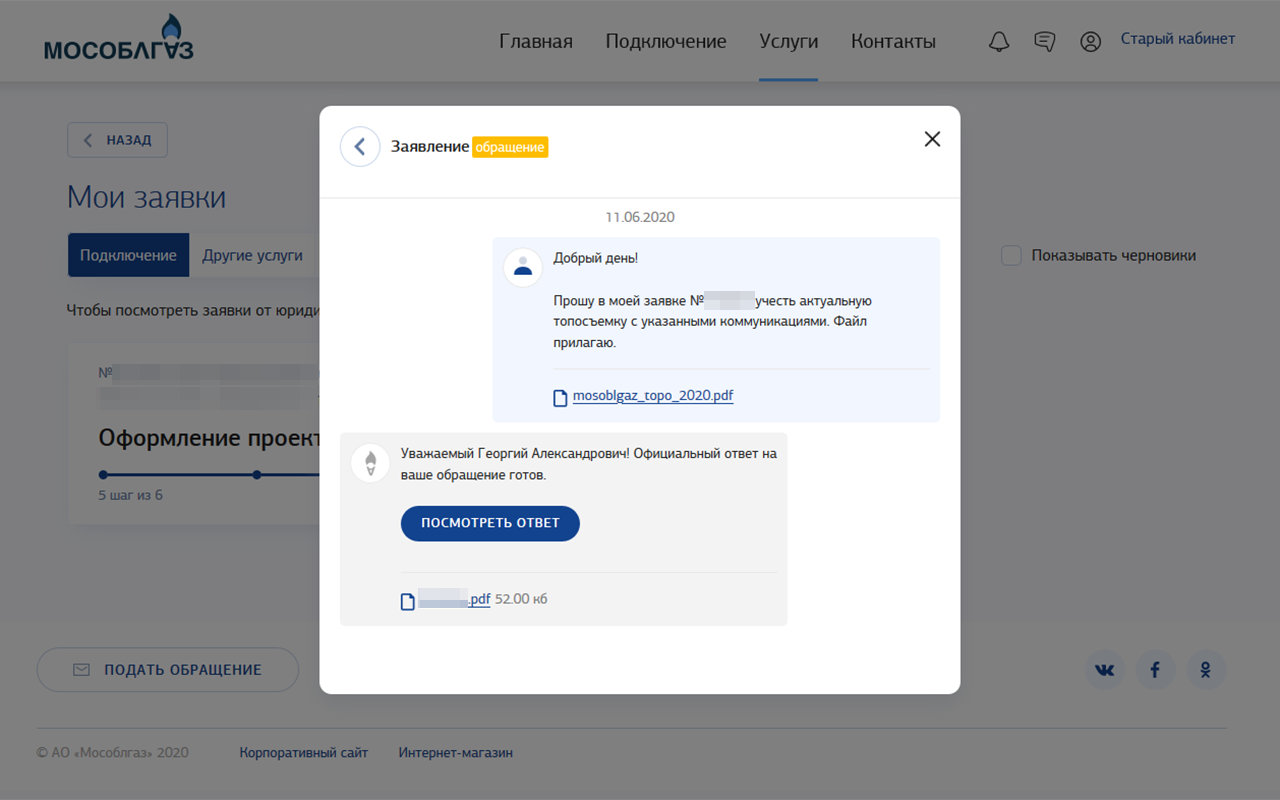Click the Старый кабинет link

(x=1178, y=39)
